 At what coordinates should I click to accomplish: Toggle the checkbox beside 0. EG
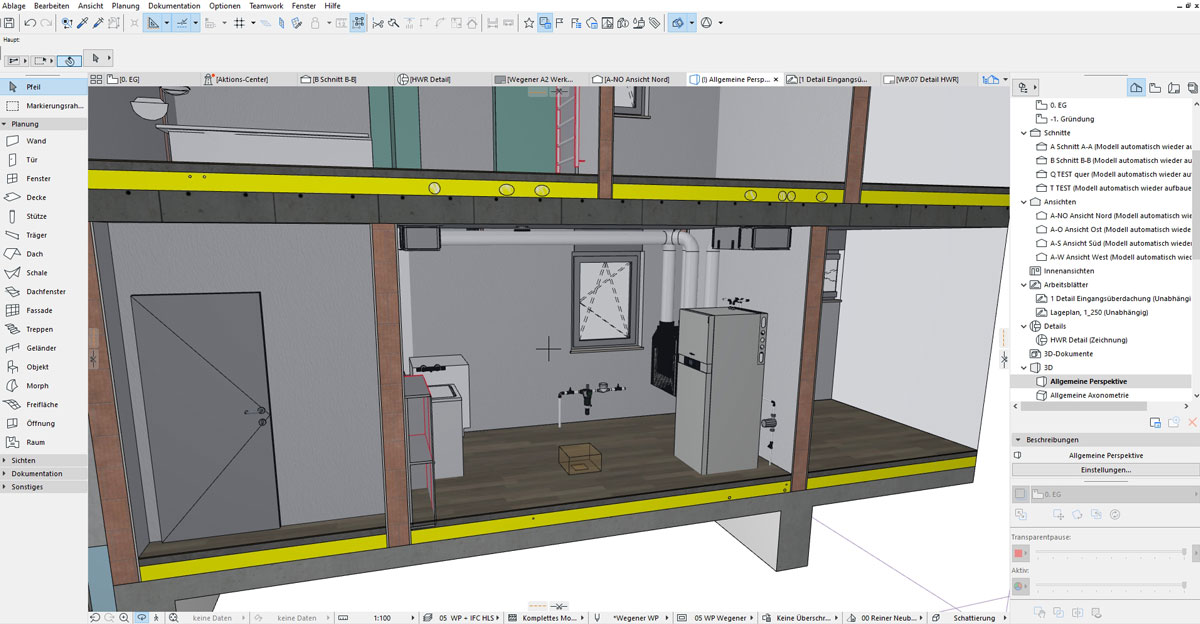pos(1019,494)
